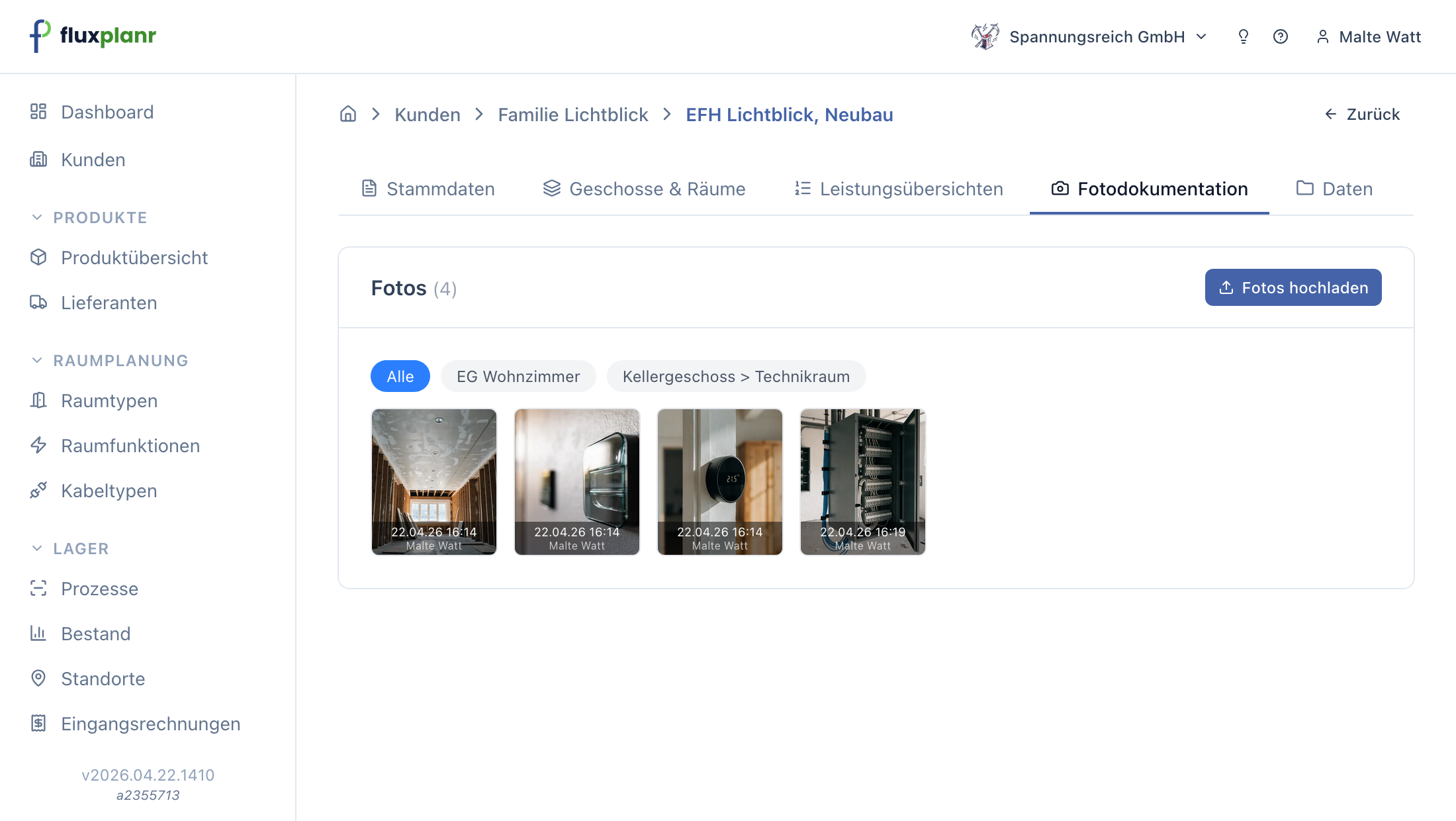The height and width of the screenshot is (821, 1456).
Task: Click the Spannungsreich GmbH company logo
Action: click(985, 36)
